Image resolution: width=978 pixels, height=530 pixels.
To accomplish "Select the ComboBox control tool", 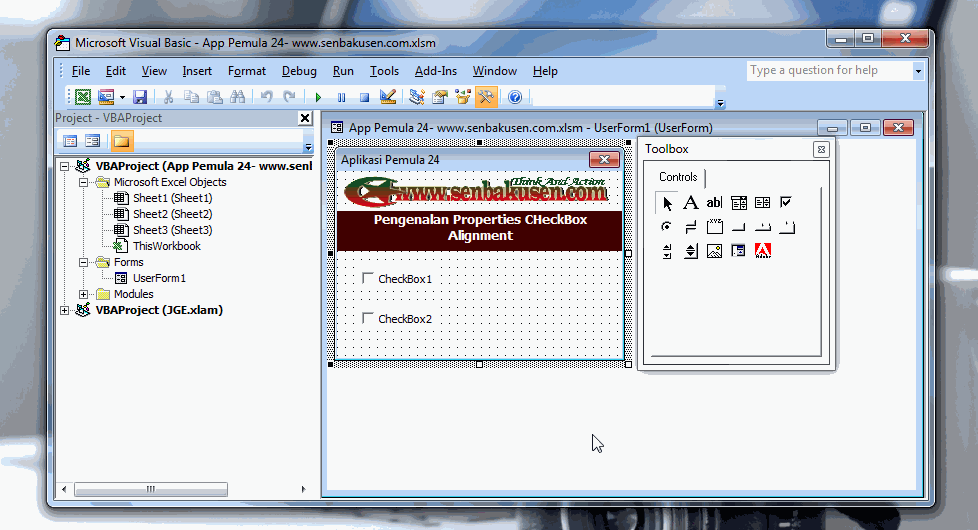I will [738, 203].
